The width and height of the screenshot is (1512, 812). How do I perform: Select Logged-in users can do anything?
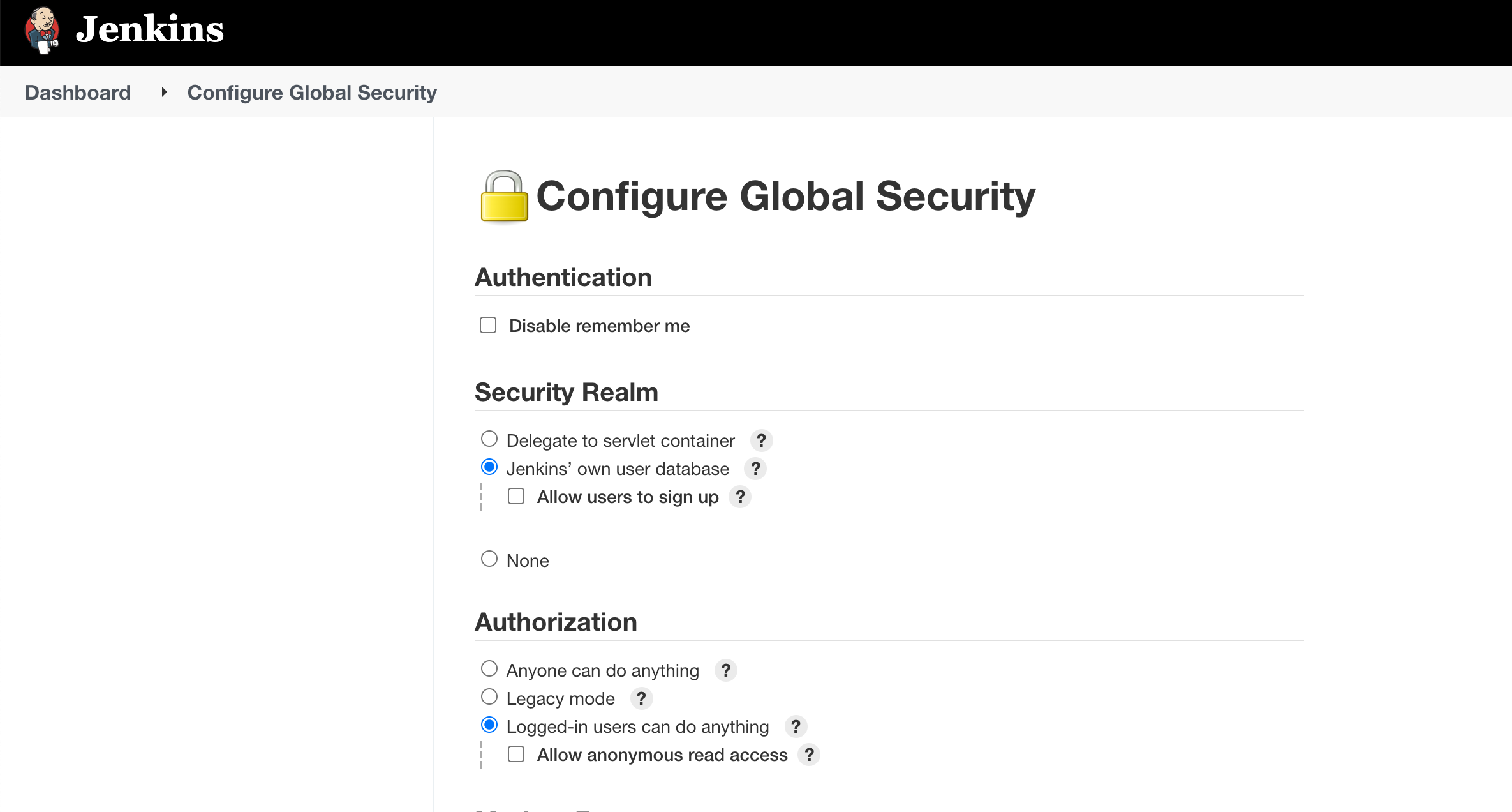[x=489, y=725]
